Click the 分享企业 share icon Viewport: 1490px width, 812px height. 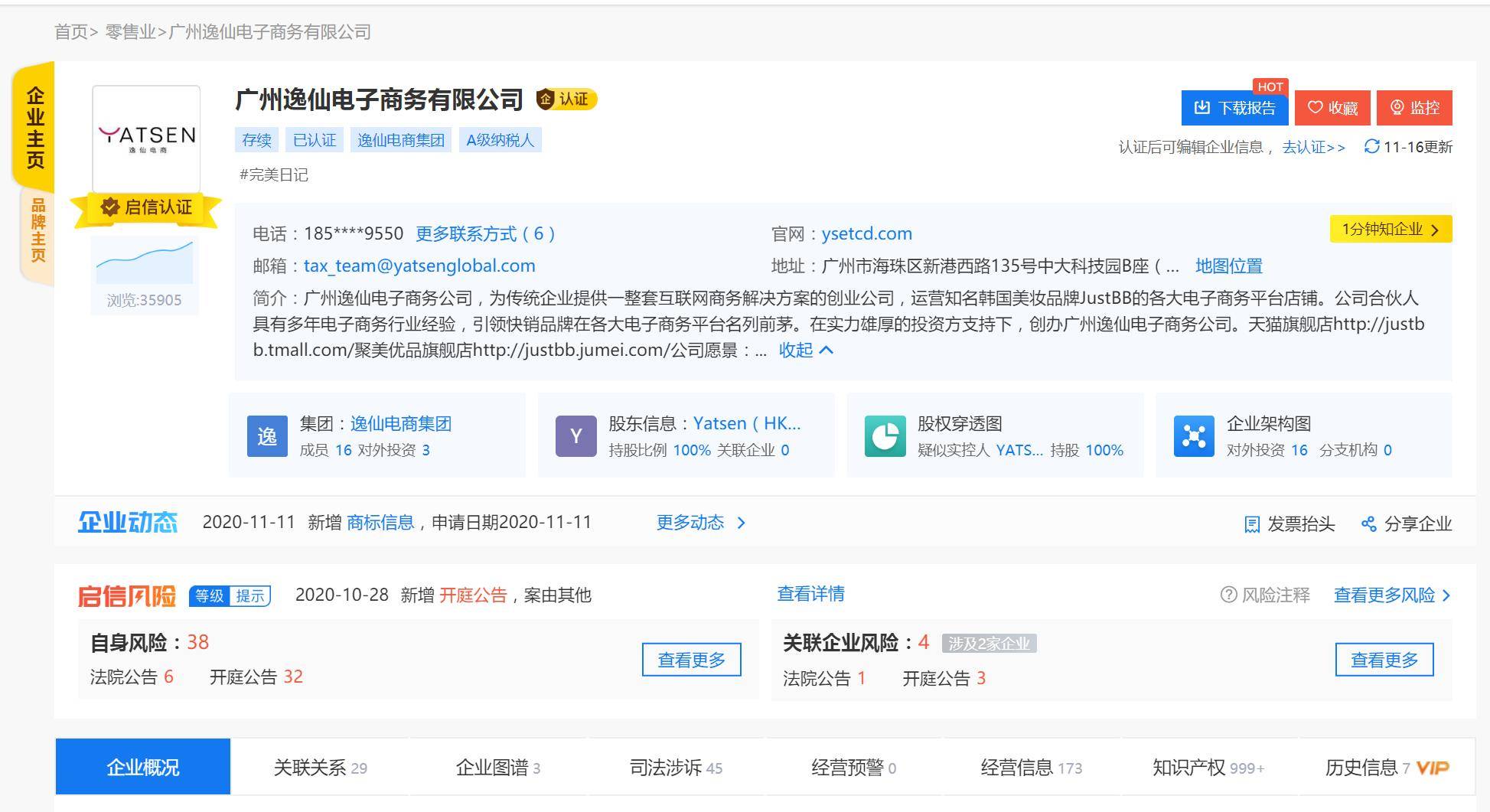pos(1368,523)
